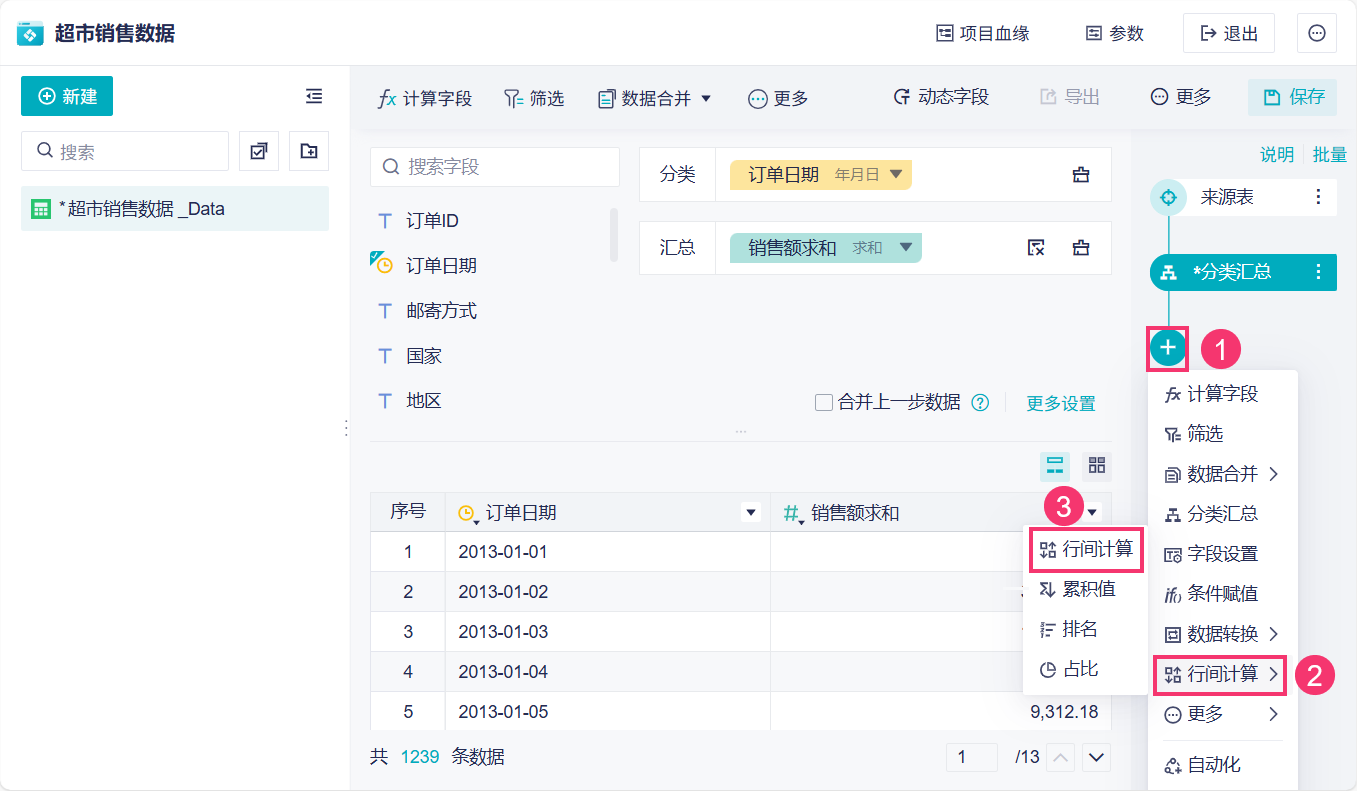Open the 来源表 step options menu
The image size is (1357, 791).
pos(1318,197)
